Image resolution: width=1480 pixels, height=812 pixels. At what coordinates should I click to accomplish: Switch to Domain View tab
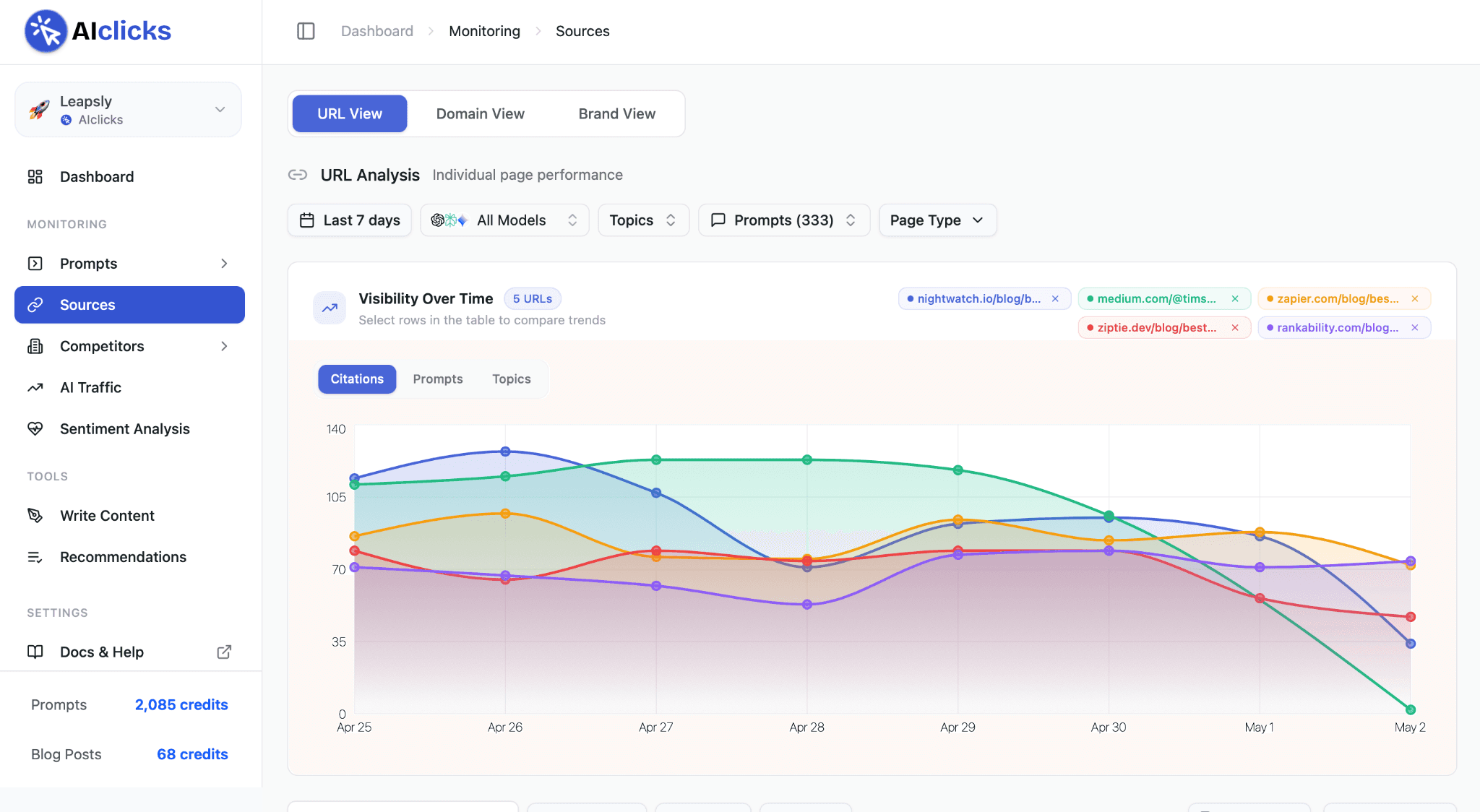(x=481, y=114)
